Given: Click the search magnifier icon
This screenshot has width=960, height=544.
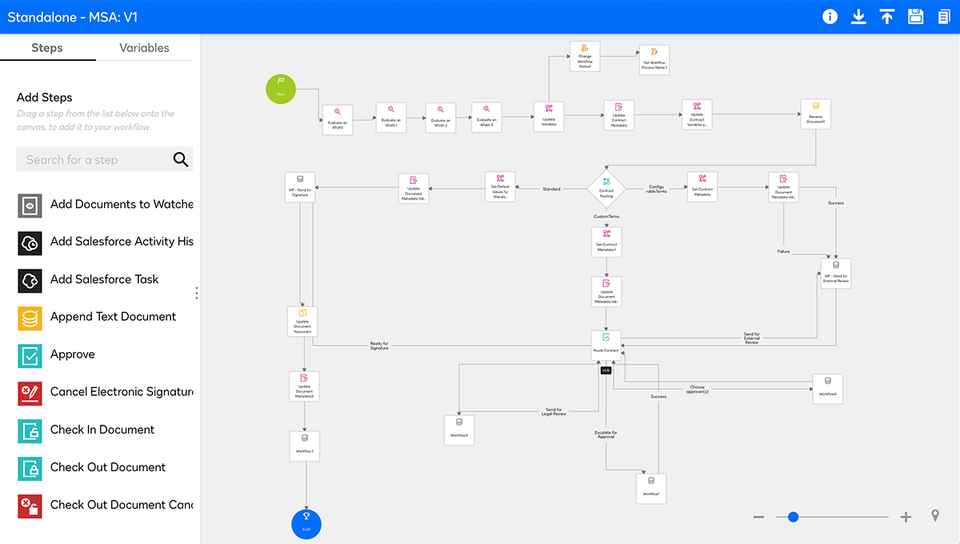Looking at the screenshot, I should click(x=180, y=159).
